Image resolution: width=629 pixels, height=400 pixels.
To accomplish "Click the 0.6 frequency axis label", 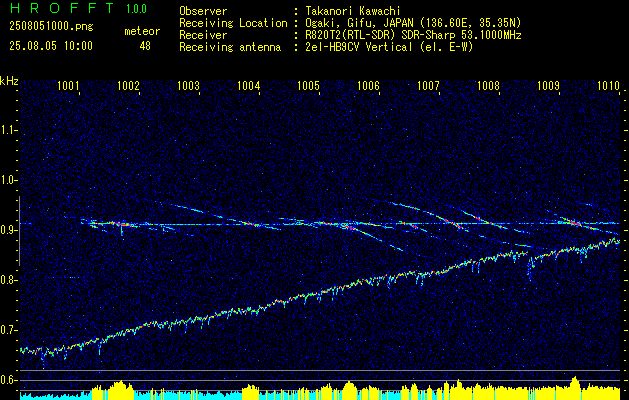I will (9, 380).
